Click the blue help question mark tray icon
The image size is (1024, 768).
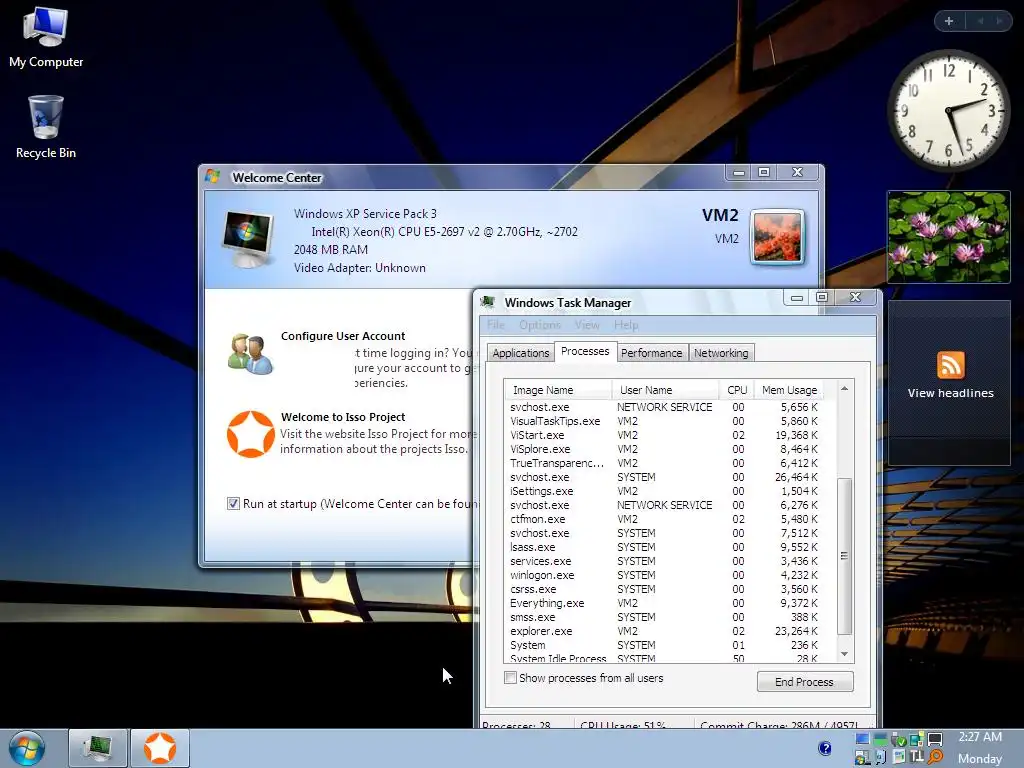point(825,748)
